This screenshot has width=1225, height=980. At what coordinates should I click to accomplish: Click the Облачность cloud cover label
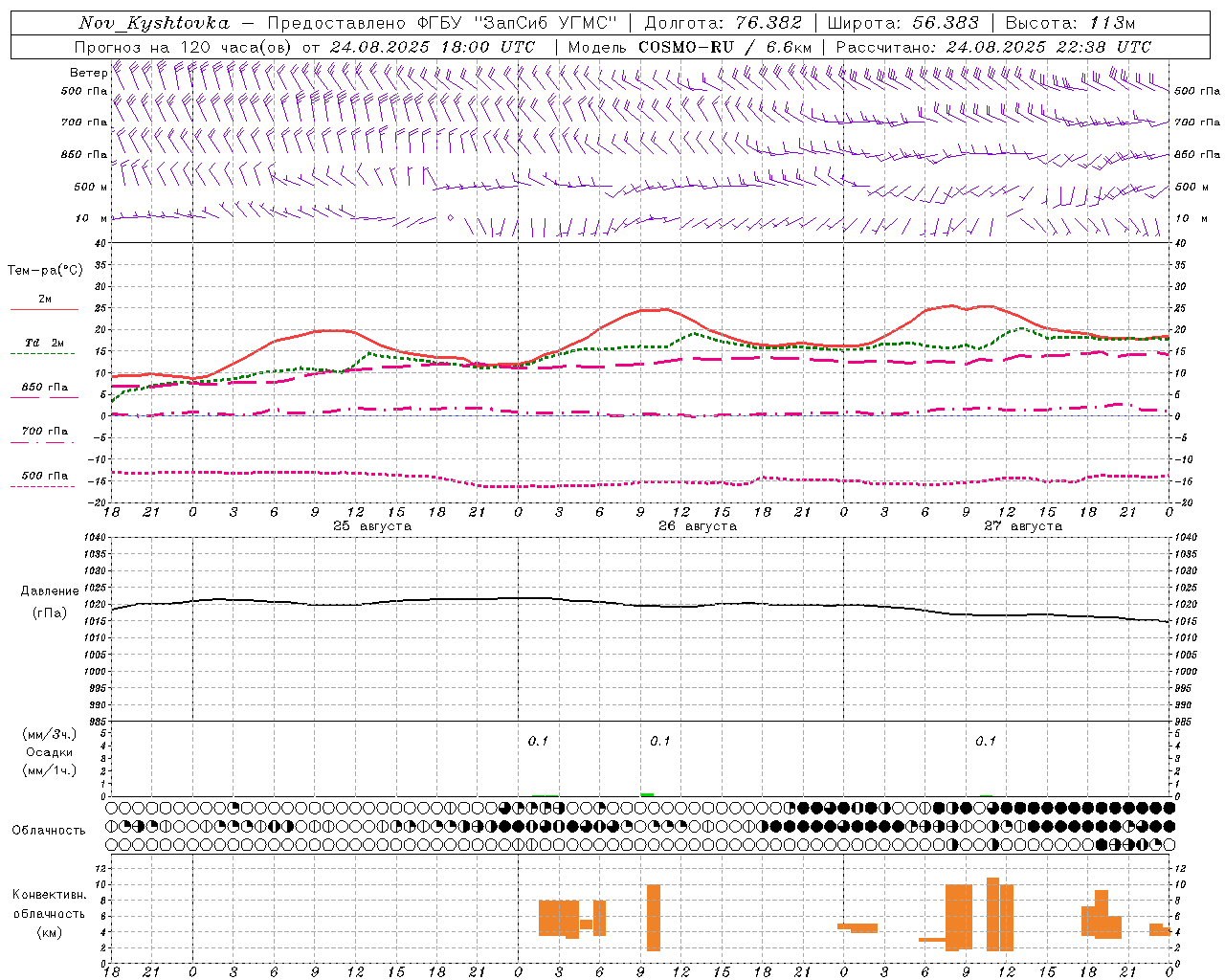tap(49, 830)
